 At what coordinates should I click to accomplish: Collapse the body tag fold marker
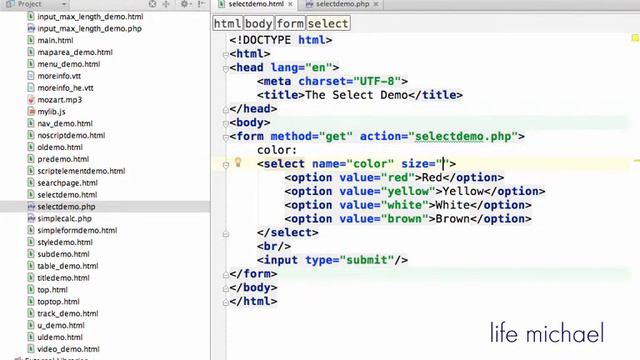click(226, 123)
